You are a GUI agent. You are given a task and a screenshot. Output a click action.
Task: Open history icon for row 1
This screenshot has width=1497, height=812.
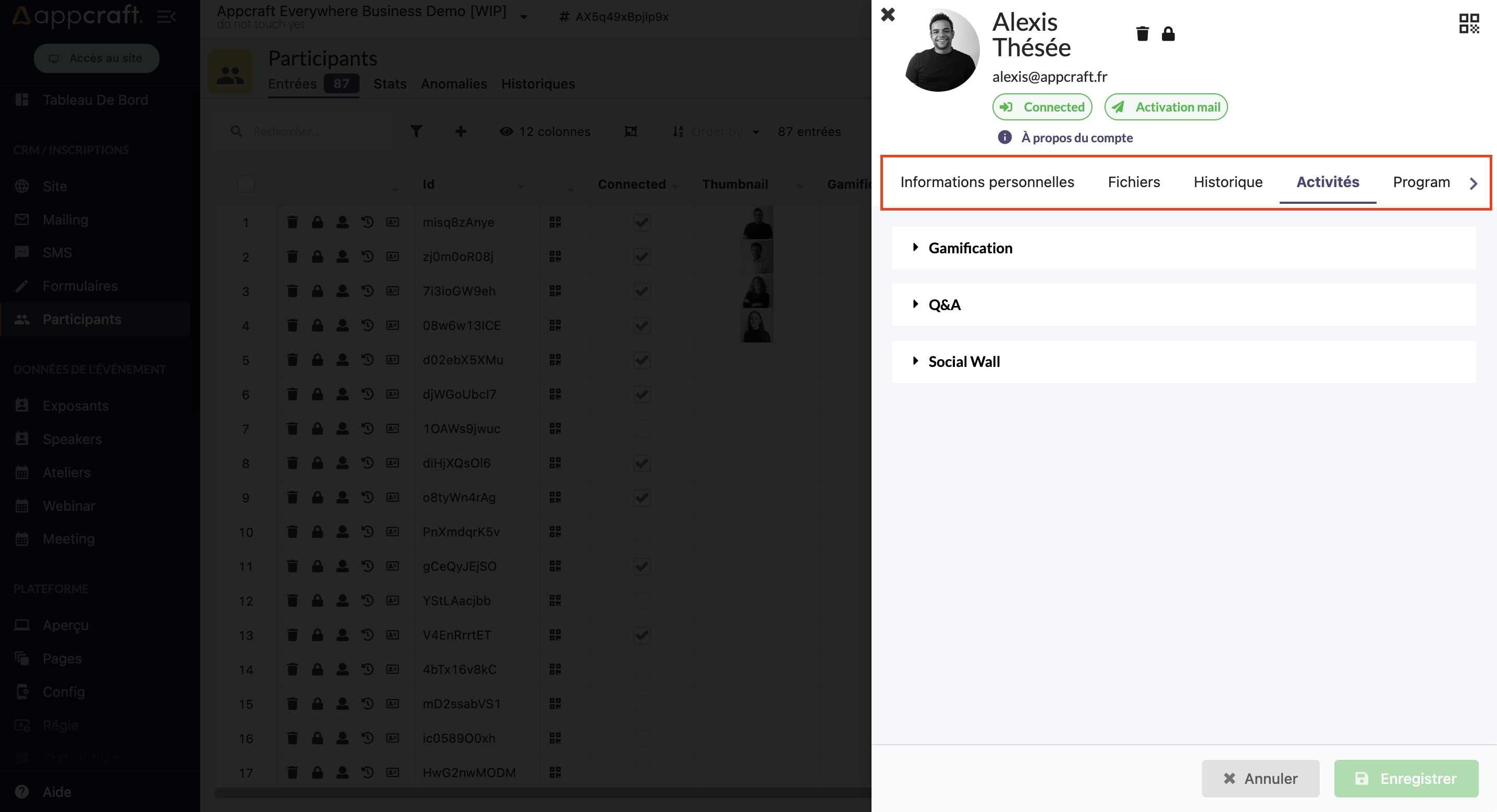point(367,222)
